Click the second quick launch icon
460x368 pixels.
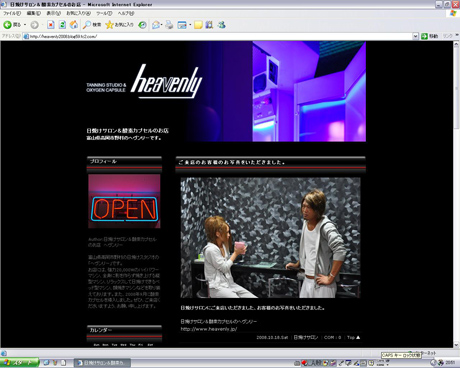pyautogui.click(x=55, y=363)
